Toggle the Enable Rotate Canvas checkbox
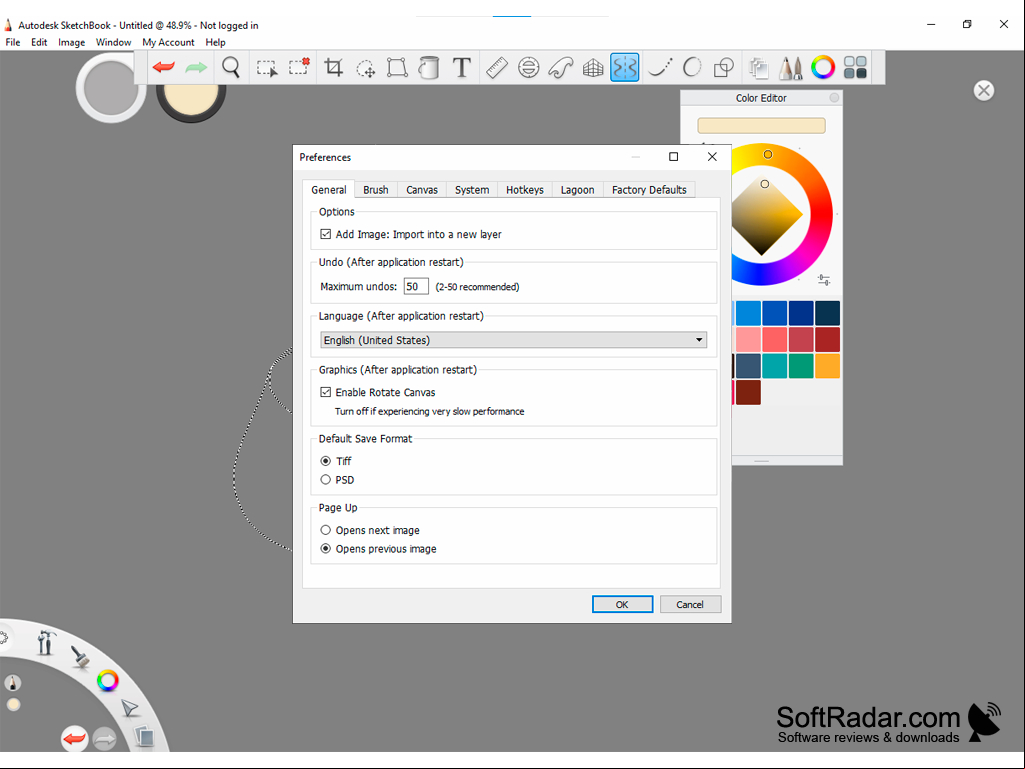 [x=326, y=392]
